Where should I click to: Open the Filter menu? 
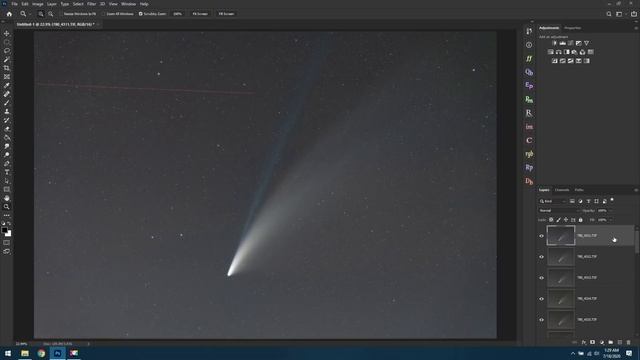coord(91,4)
